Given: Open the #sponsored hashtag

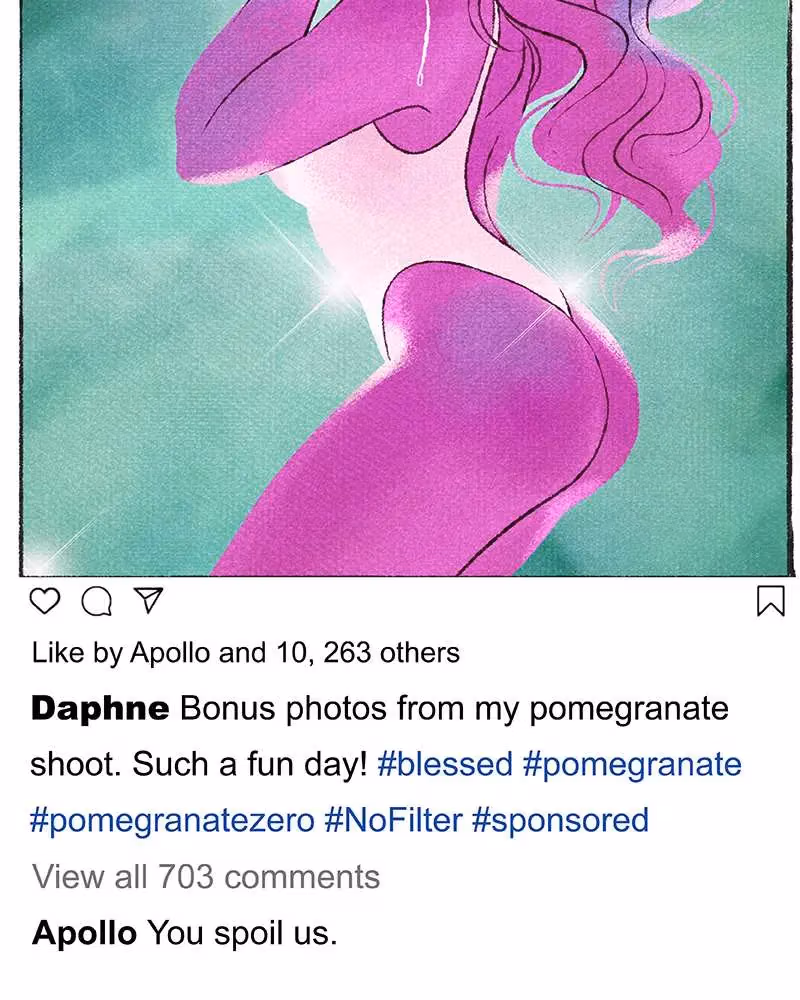Looking at the screenshot, I should pos(560,821).
